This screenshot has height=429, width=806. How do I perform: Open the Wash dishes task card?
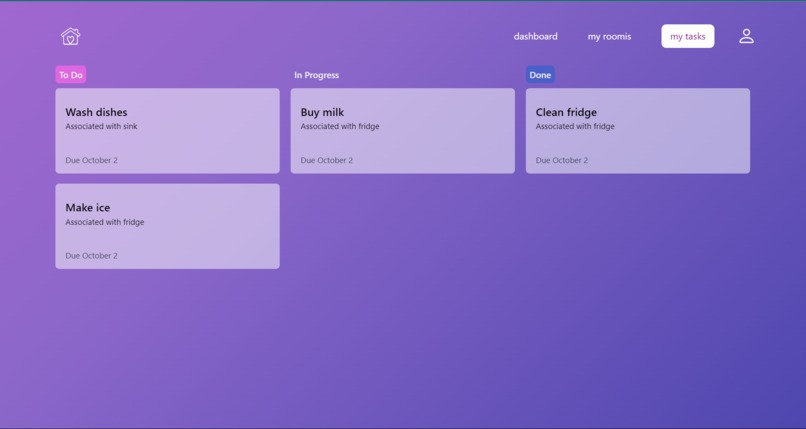click(168, 131)
